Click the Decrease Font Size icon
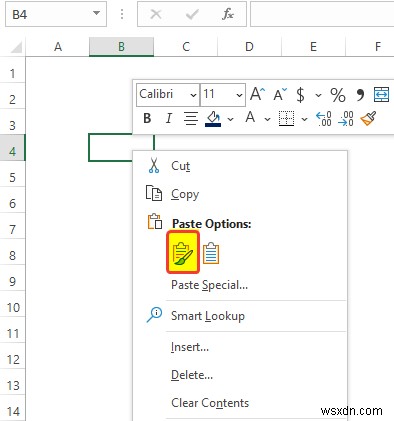Image resolution: width=394 pixels, height=421 pixels. tap(280, 95)
